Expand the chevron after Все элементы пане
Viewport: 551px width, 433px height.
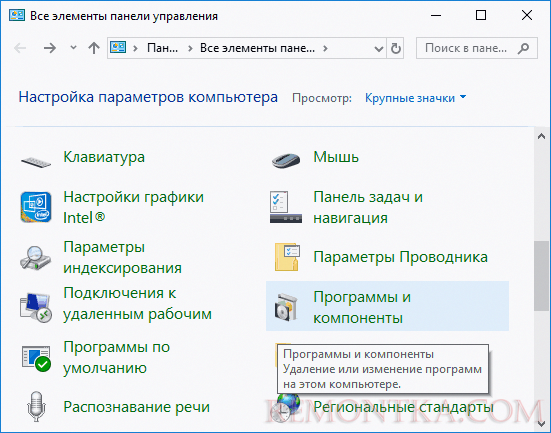[325, 48]
